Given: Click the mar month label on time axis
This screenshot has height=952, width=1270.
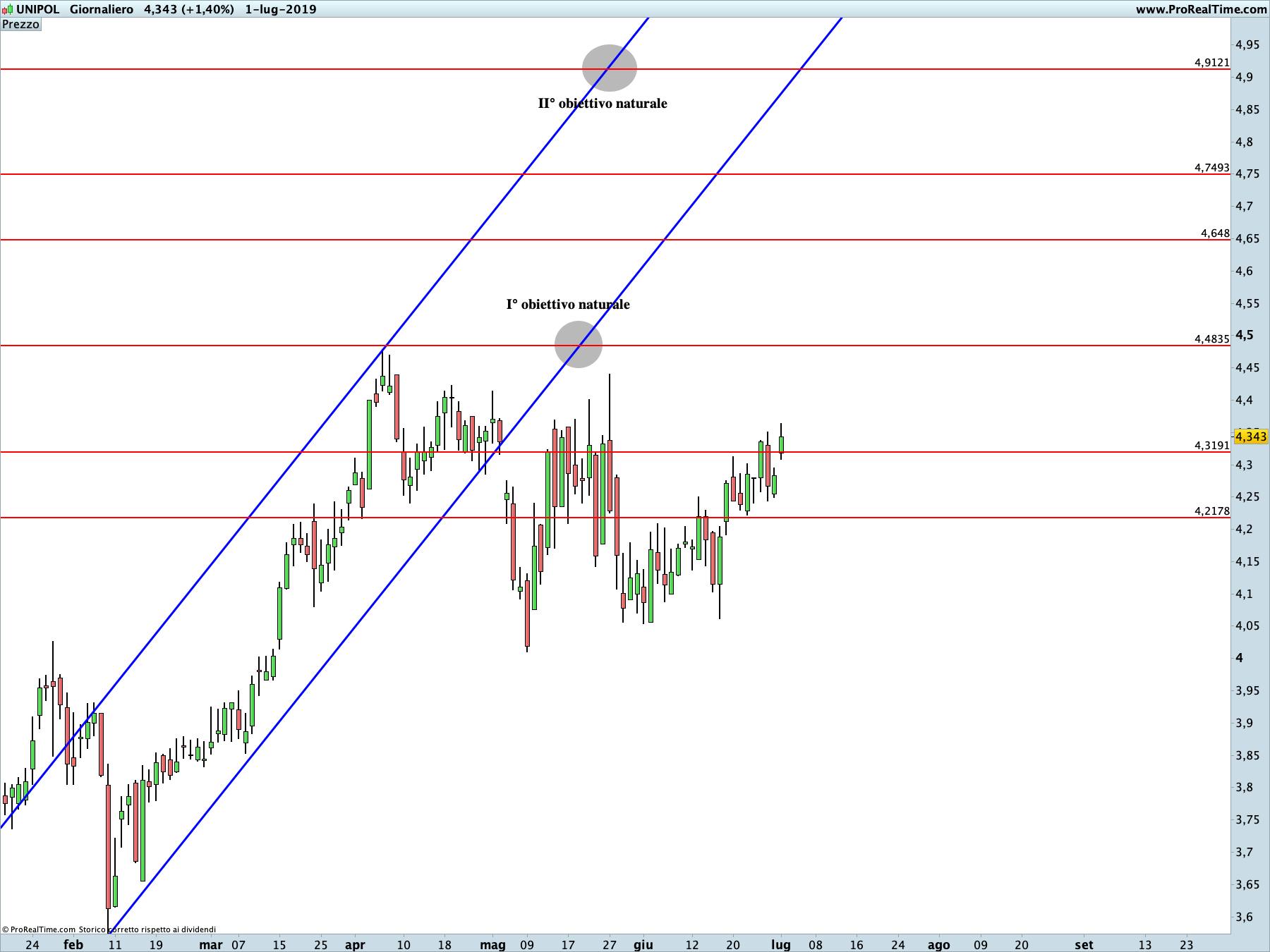Looking at the screenshot, I should tap(210, 944).
